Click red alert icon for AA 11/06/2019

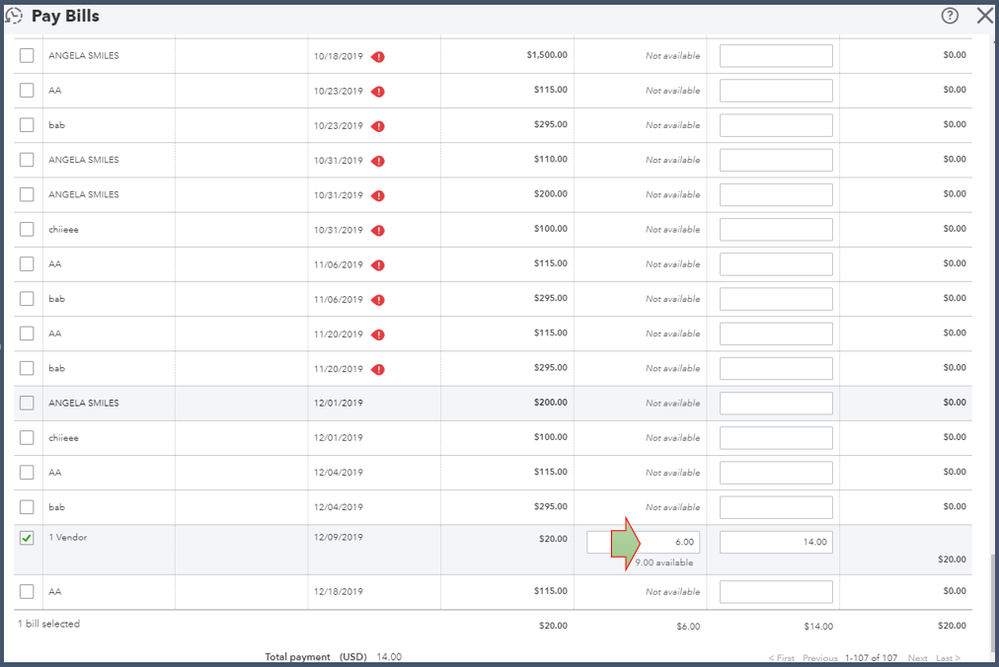[378, 265]
